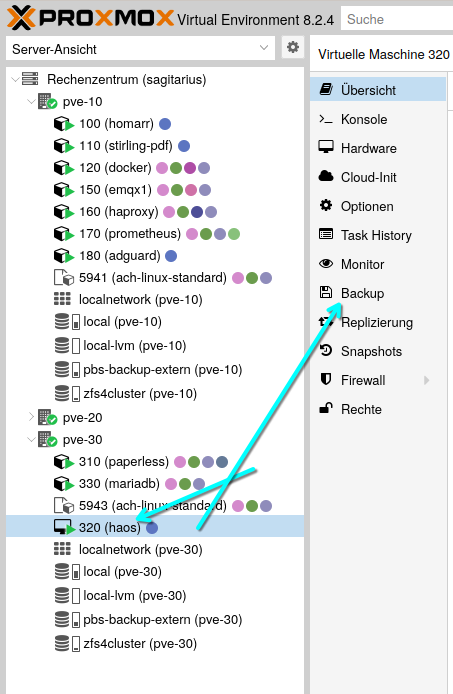Image resolution: width=453 pixels, height=694 pixels.
Task: Click the Firewall shield icon
Action: click(326, 380)
